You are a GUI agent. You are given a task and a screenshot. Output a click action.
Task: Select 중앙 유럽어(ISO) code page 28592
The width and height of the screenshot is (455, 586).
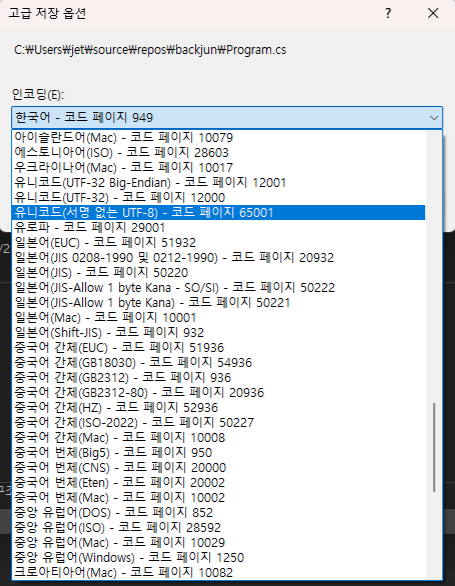click(218, 527)
